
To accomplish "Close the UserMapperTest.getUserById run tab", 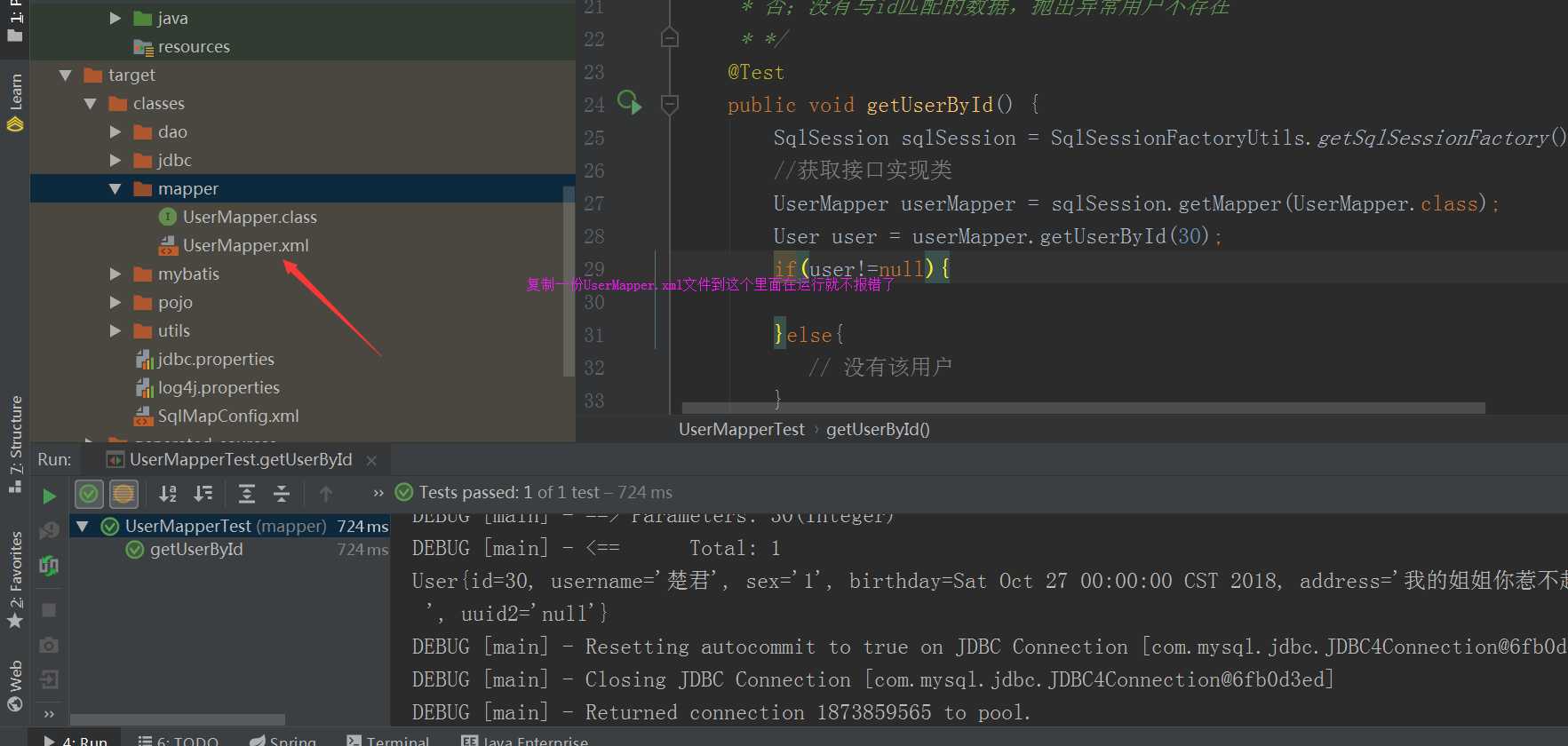I will [x=371, y=460].
